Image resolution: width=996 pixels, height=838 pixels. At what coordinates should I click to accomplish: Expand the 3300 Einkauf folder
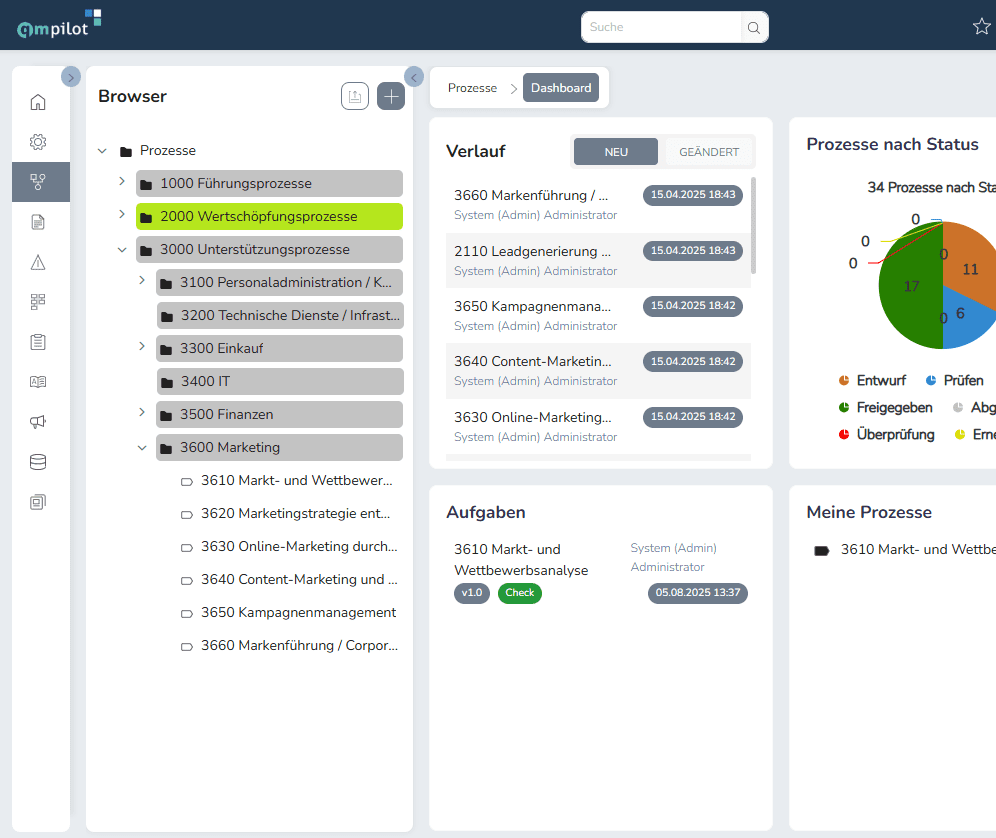pyautogui.click(x=142, y=347)
